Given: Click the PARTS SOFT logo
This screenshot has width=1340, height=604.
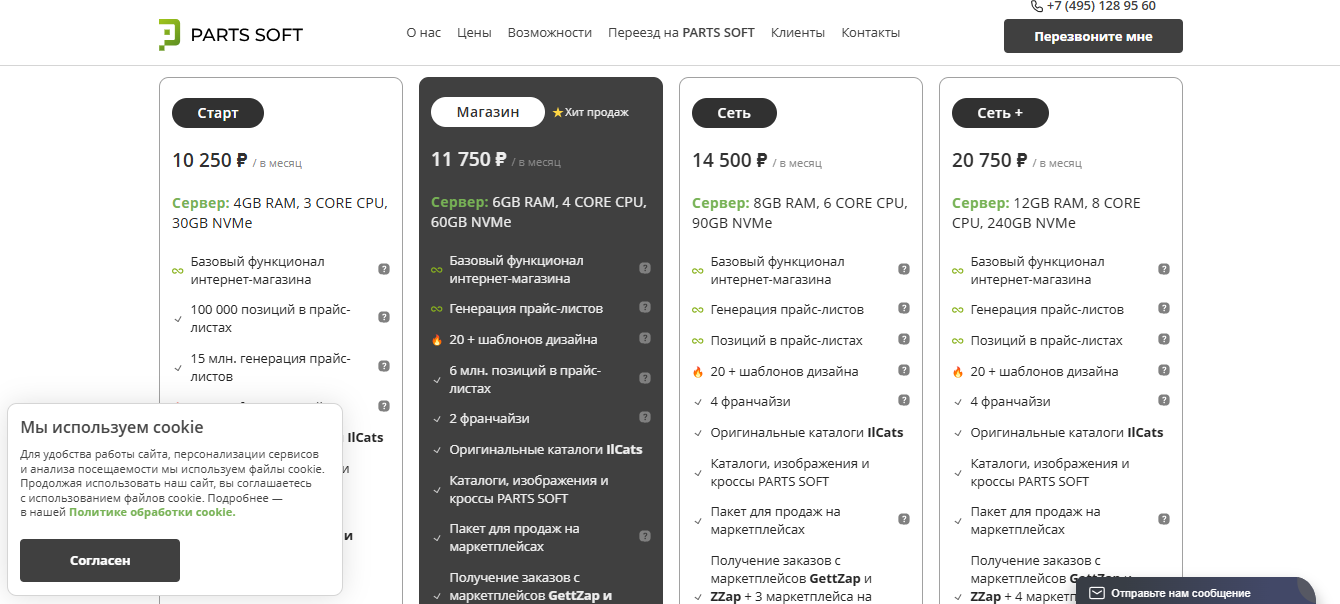Looking at the screenshot, I should tap(231, 35).
